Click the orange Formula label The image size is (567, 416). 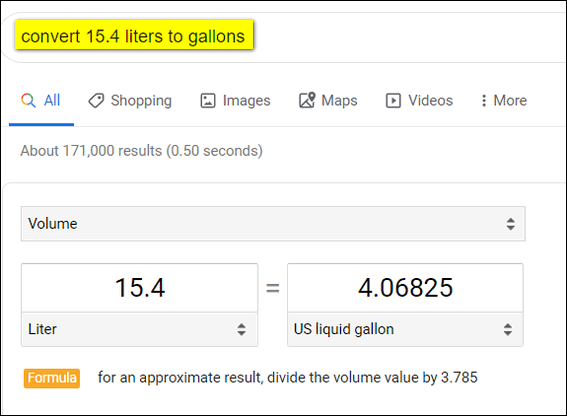[52, 378]
